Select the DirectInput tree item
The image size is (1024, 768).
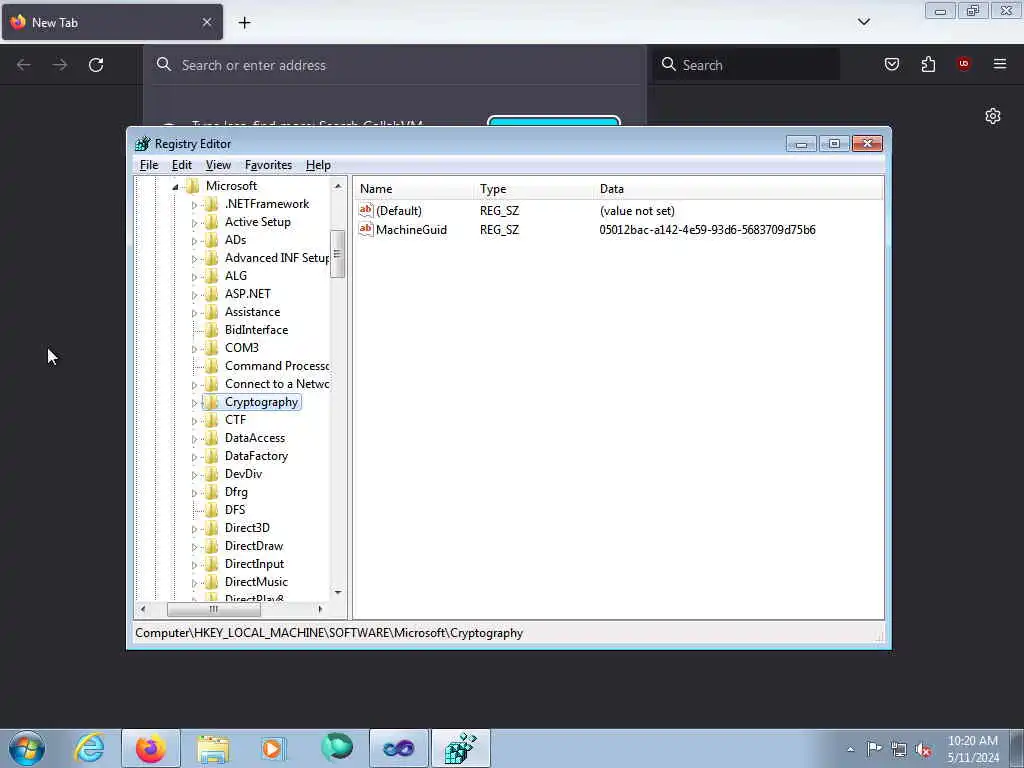click(x=254, y=564)
